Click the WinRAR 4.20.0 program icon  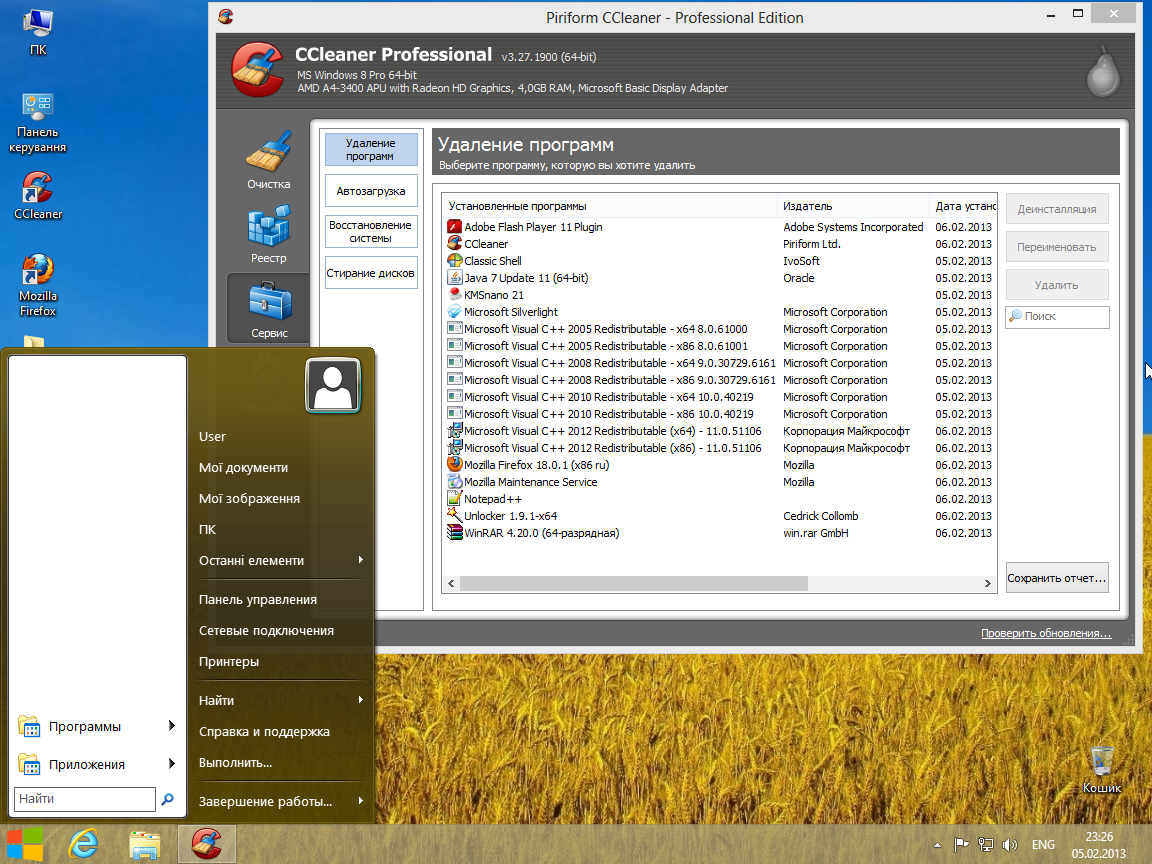(x=455, y=533)
